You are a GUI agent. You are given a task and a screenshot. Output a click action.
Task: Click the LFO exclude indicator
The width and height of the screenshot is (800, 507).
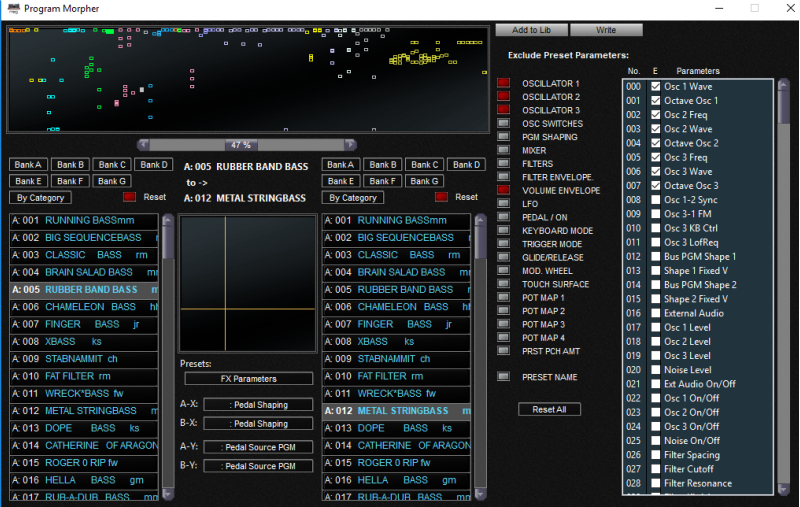tap(504, 204)
